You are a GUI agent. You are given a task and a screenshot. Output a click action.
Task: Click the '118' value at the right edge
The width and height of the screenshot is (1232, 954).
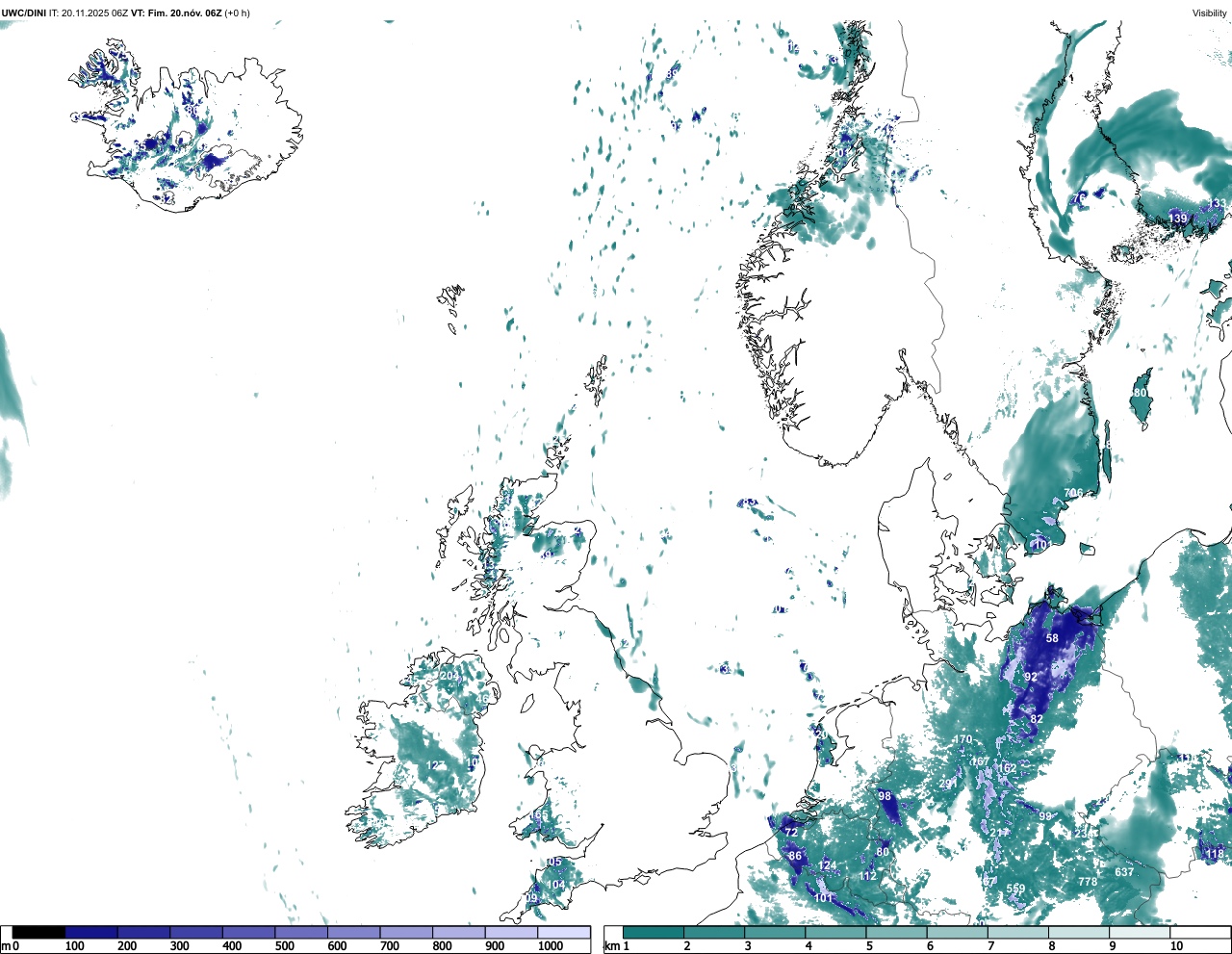pyautogui.click(x=1215, y=854)
